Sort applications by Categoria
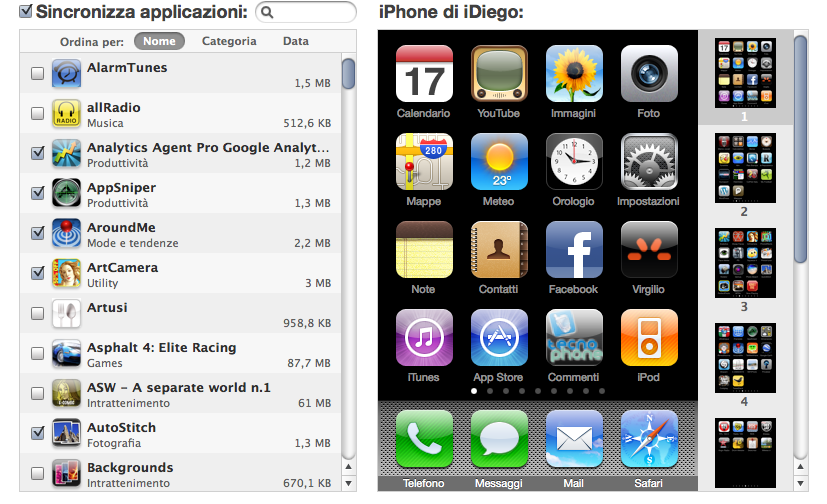Image resolution: width=827 pixels, height=504 pixels. [229, 42]
